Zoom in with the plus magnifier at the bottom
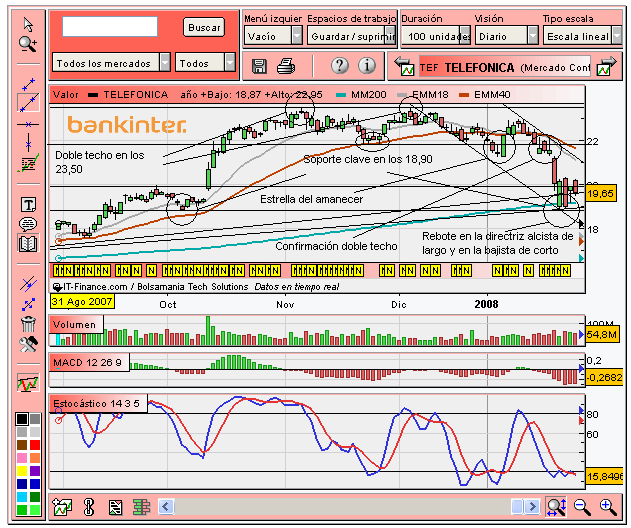 [x=608, y=507]
